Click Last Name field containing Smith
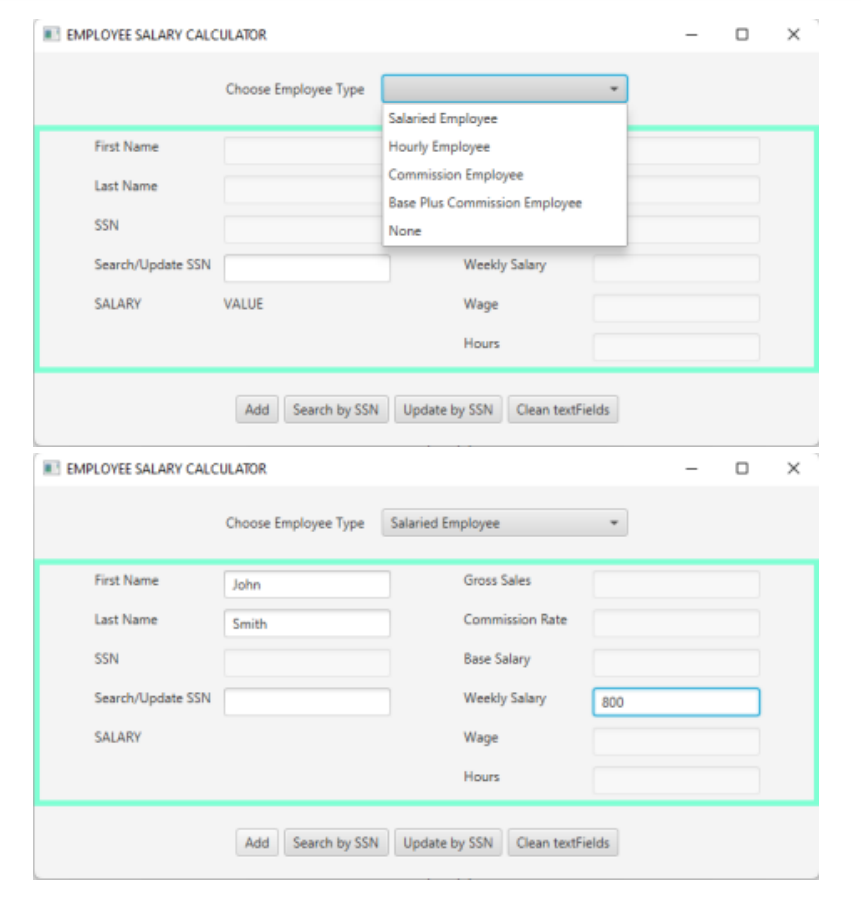 coord(307,623)
